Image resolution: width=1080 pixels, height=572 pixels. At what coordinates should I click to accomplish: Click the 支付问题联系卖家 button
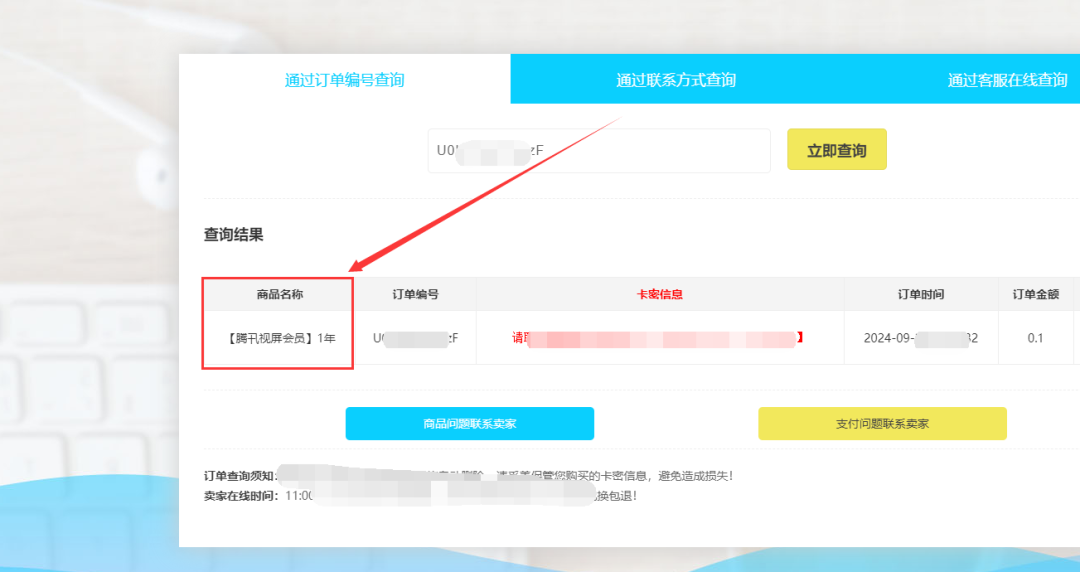point(882,424)
